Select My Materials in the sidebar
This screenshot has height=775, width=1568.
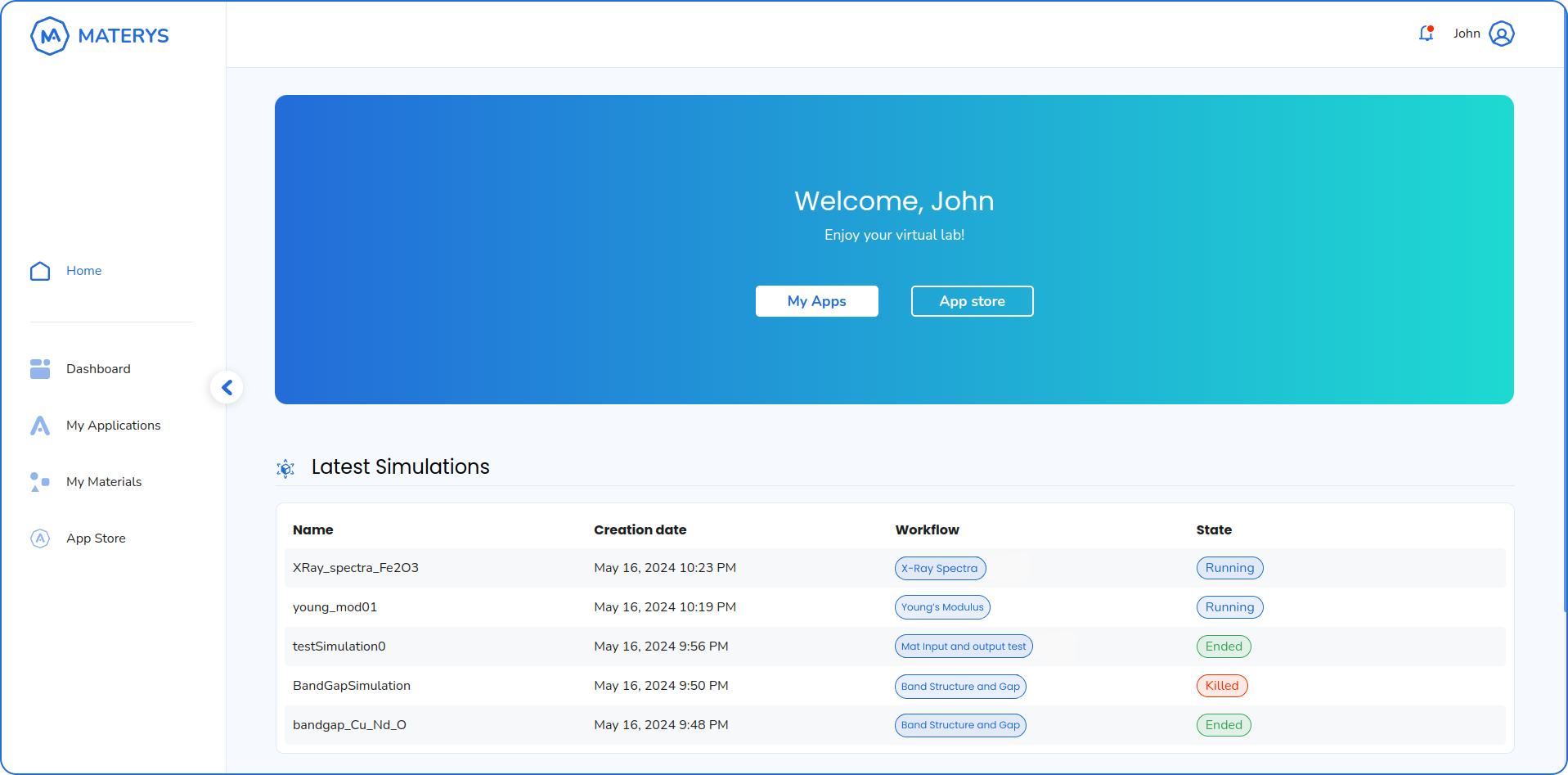tap(104, 482)
